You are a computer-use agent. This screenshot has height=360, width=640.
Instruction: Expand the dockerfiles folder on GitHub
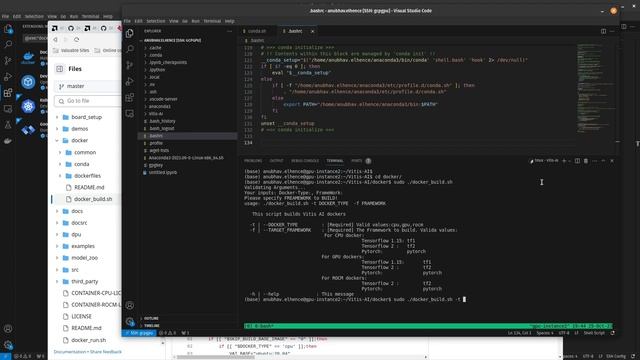pos(60,176)
